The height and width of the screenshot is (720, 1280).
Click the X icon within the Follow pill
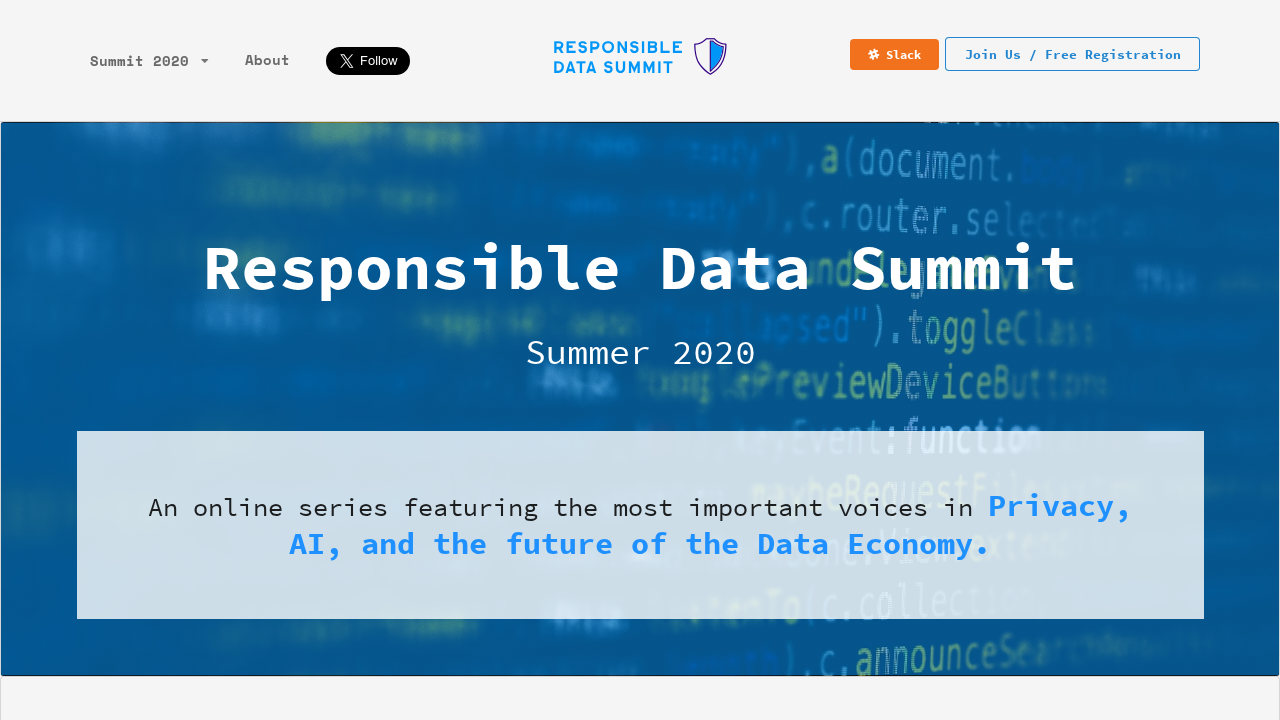[x=344, y=61]
